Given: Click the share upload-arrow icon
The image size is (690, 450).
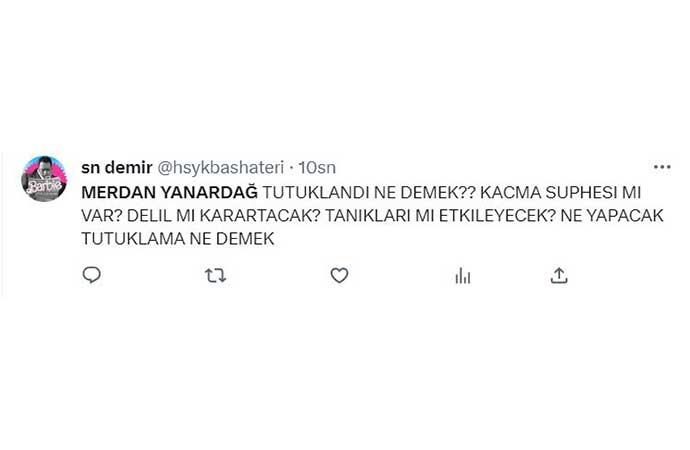Looking at the screenshot, I should coord(560,275).
